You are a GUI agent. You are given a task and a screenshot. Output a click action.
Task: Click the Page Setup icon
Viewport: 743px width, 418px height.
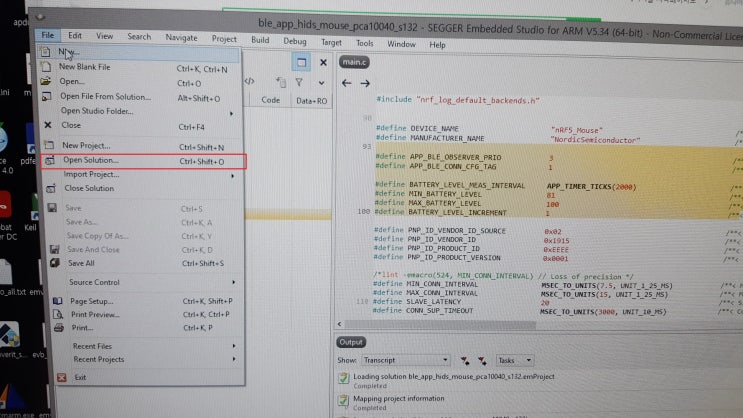click(x=57, y=300)
